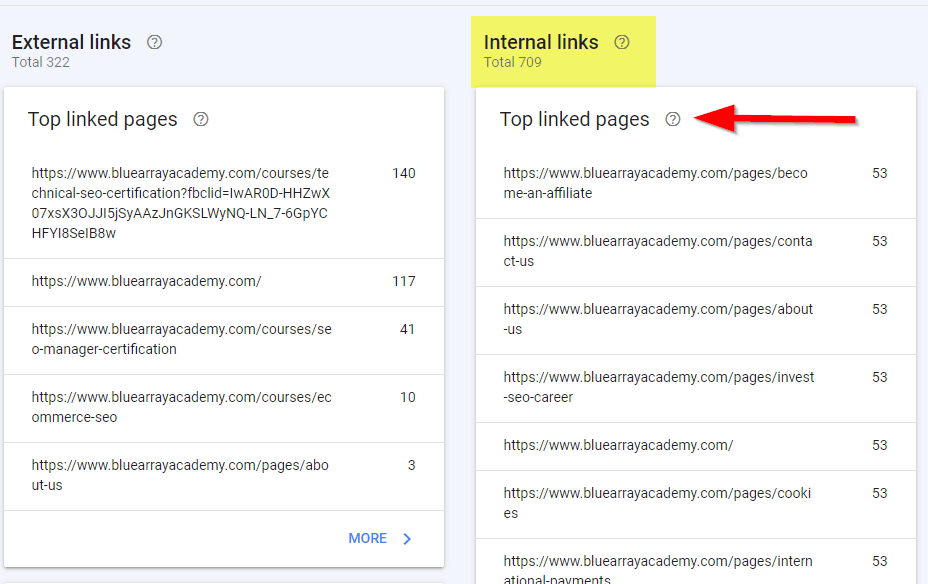This screenshot has height=584, width=928.
Task: Open contact-us internal link row
Action: coord(695,252)
